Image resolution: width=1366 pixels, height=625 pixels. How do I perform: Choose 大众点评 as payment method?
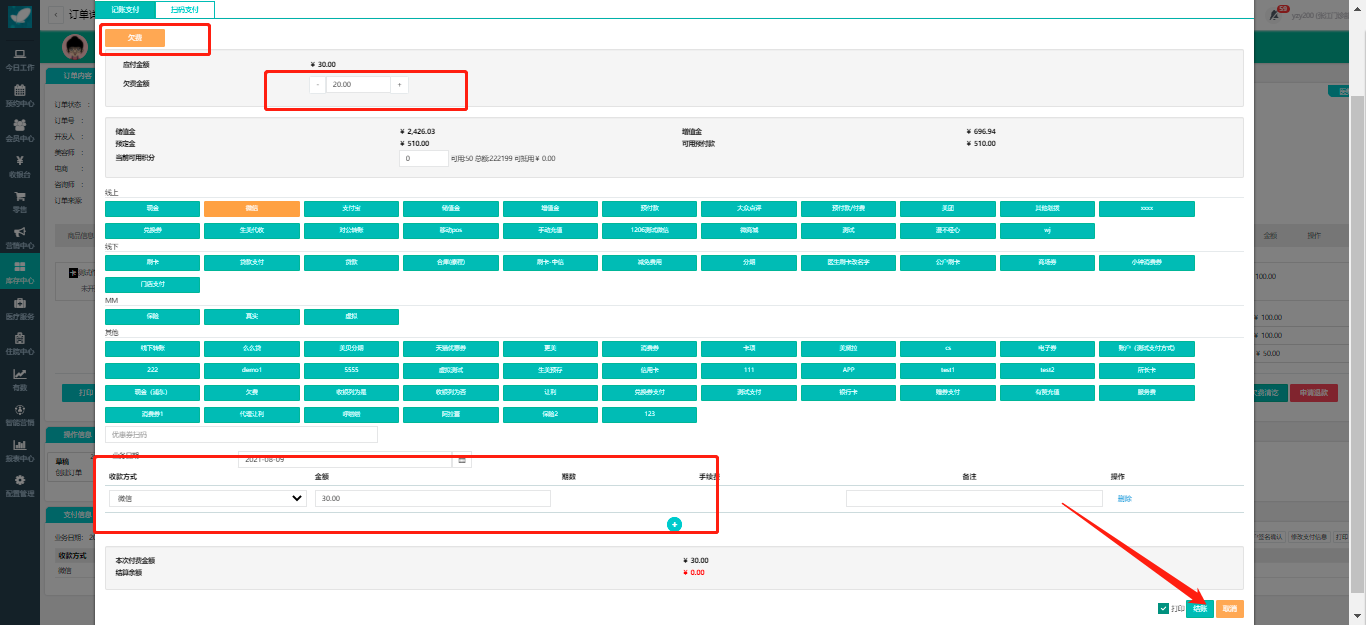749,208
